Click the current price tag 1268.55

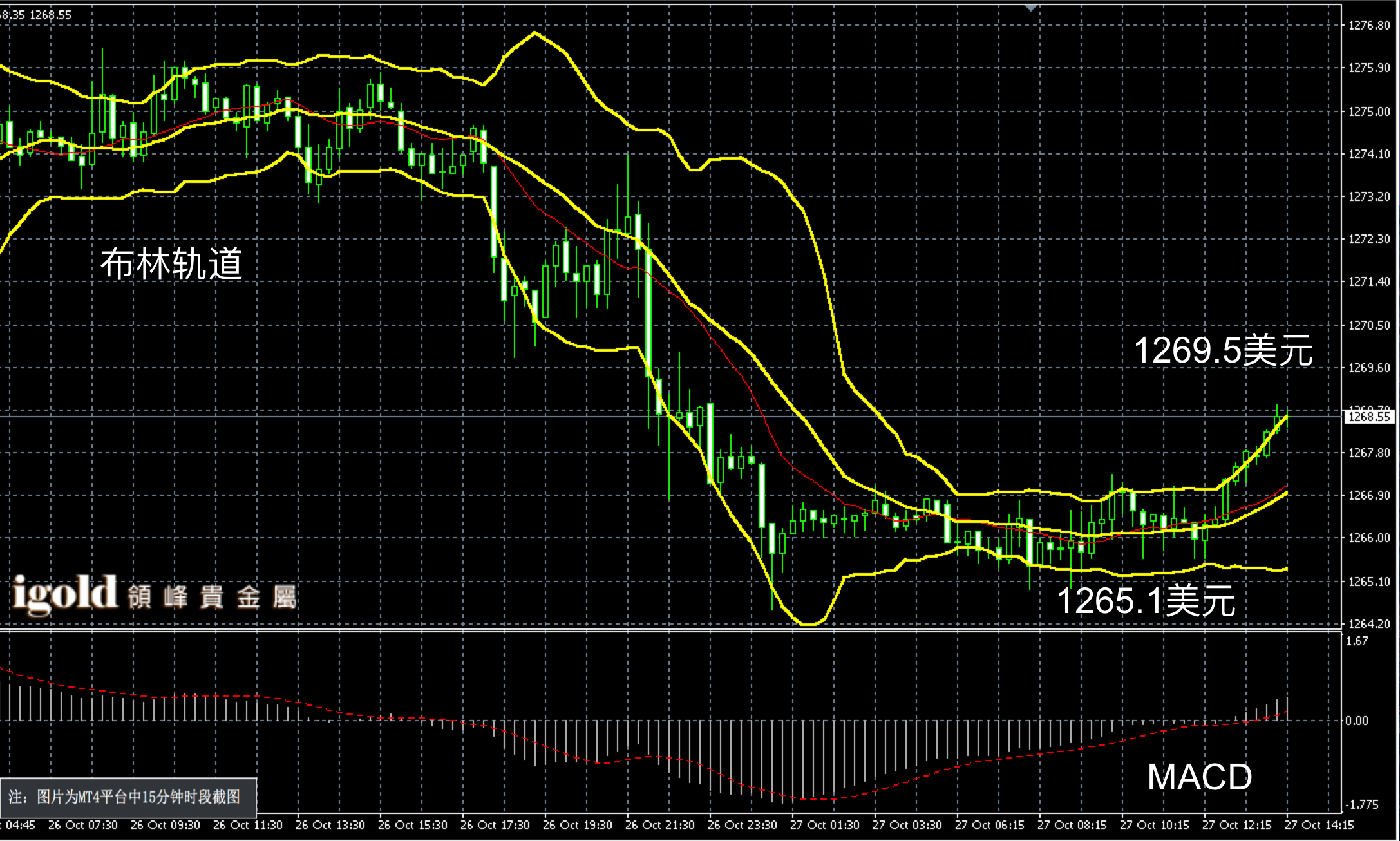[1369, 417]
